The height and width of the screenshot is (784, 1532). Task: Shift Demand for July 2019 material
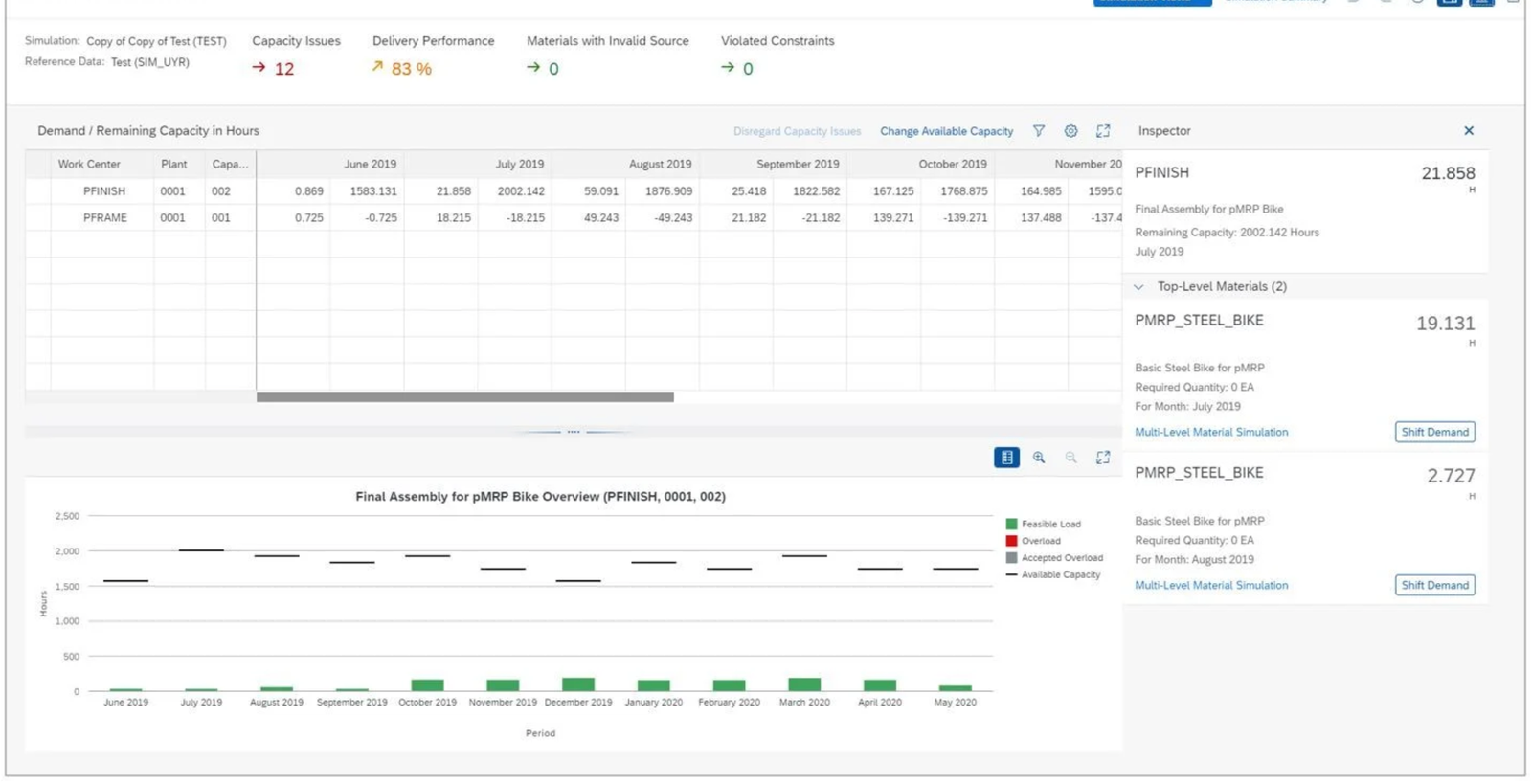click(x=1434, y=432)
